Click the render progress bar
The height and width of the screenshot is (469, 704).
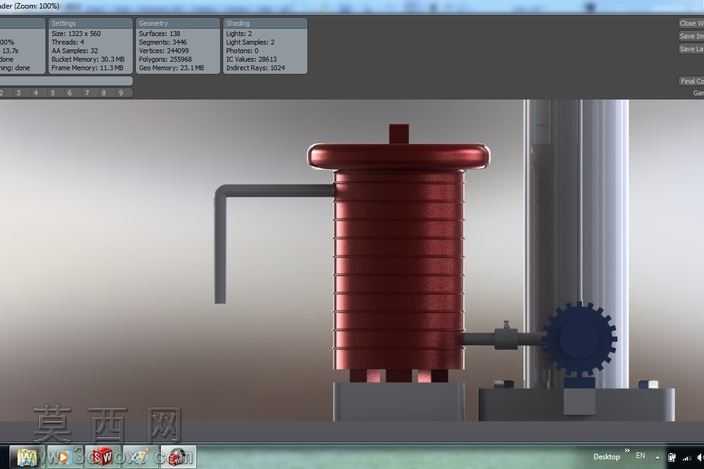[66, 81]
